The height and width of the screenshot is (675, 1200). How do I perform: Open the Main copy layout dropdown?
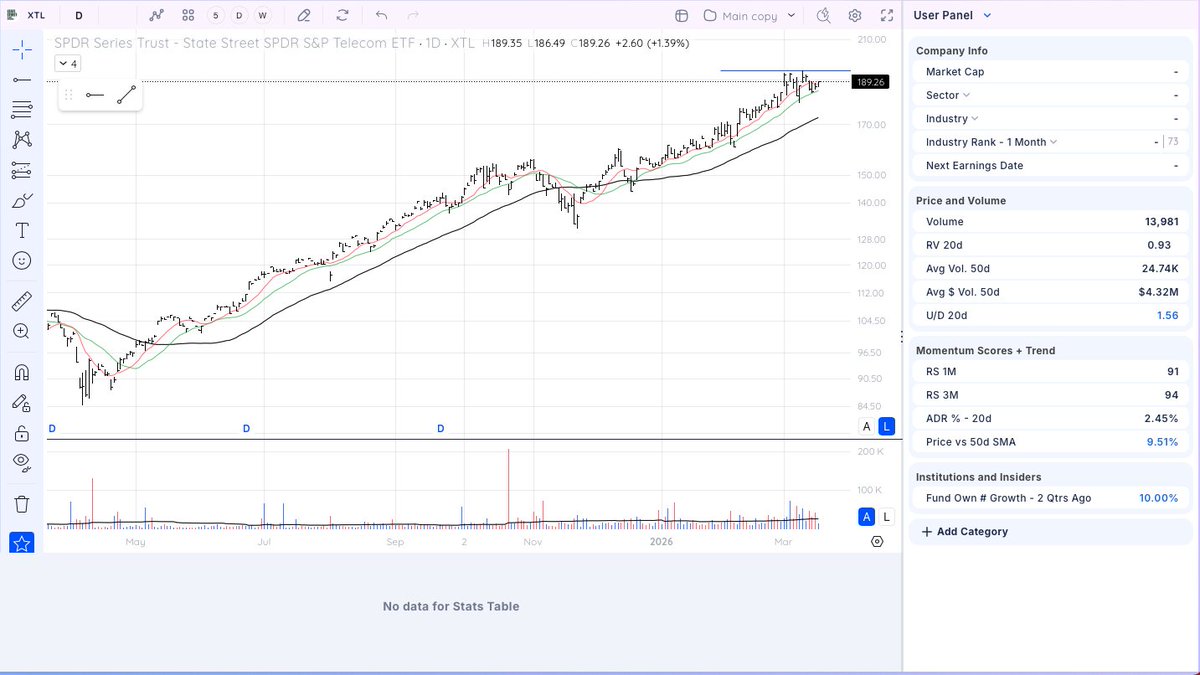pyautogui.click(x=750, y=16)
